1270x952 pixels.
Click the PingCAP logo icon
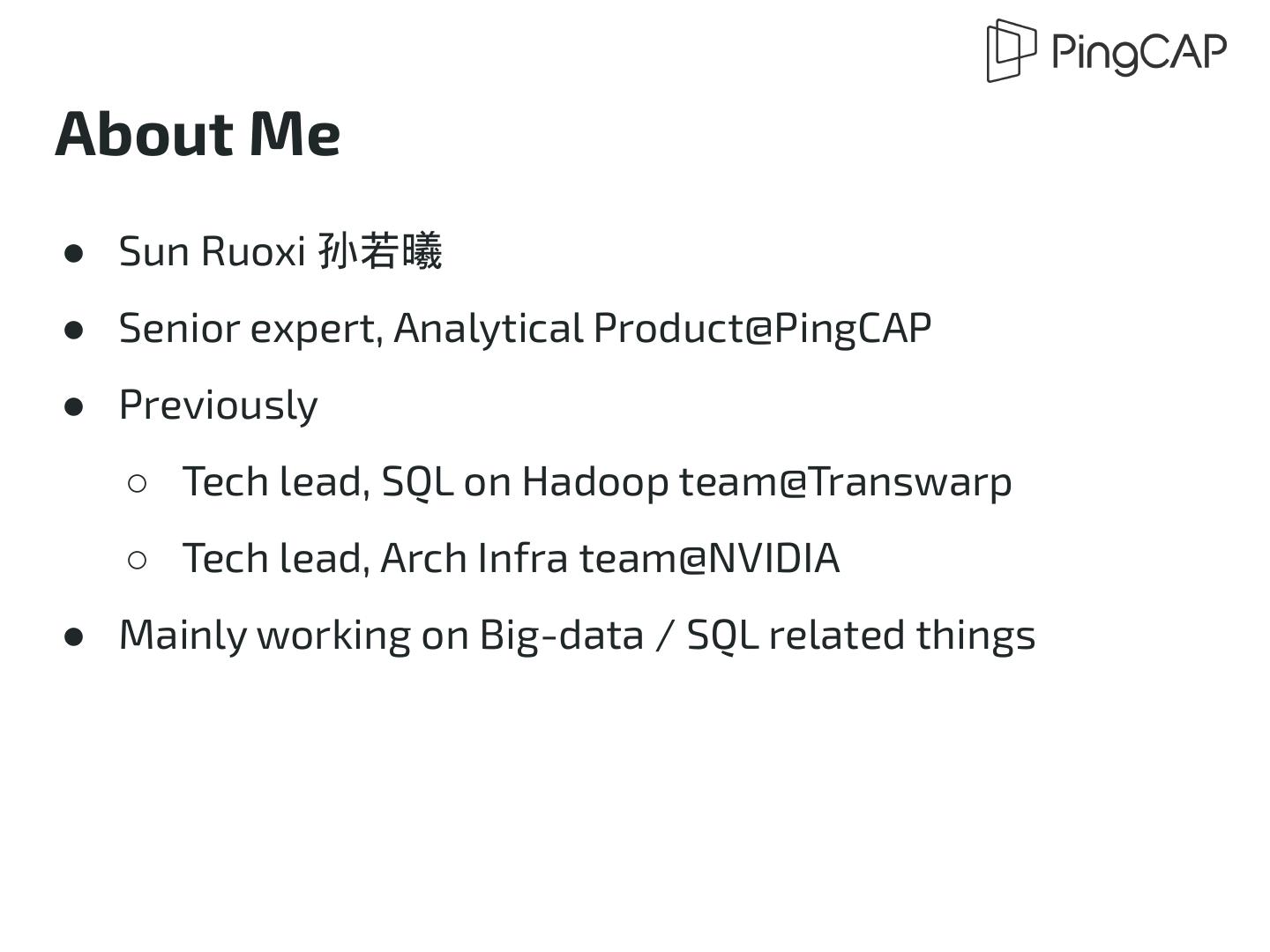[x=1011, y=50]
